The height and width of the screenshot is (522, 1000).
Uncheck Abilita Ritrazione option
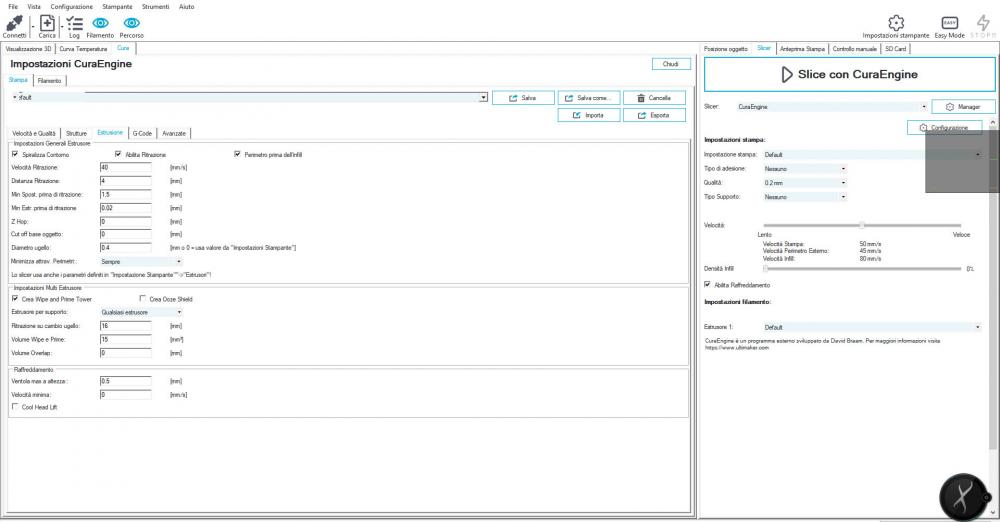click(119, 154)
